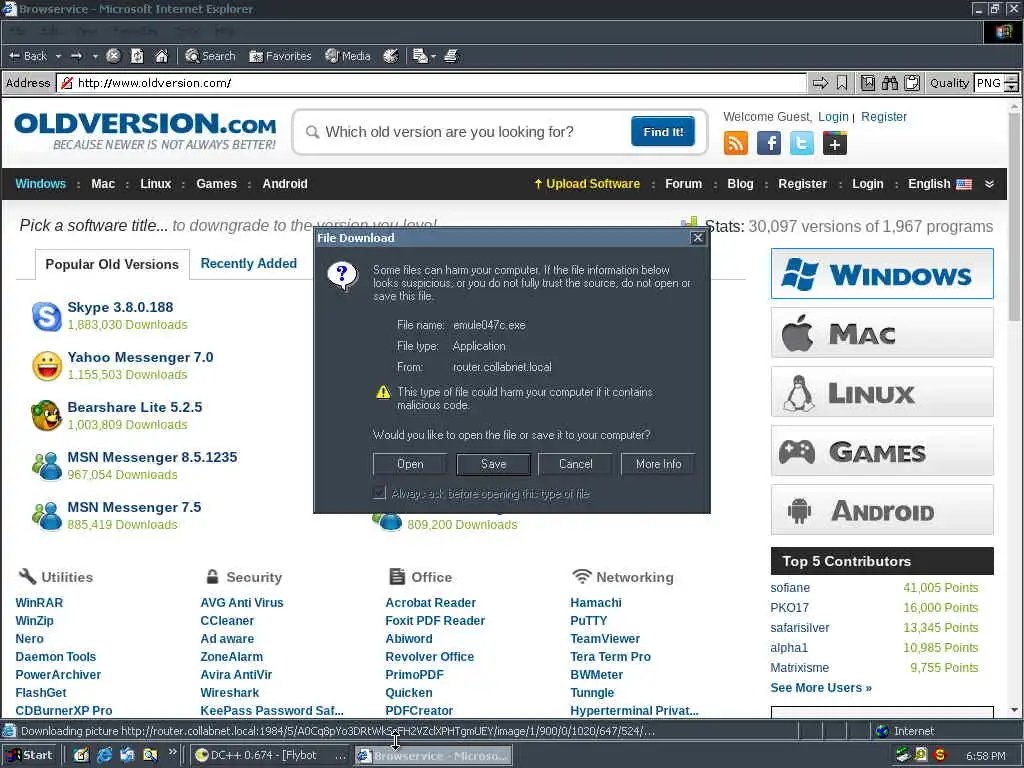
Task: Open the WinRAR link under Utilities
Action: click(39, 603)
